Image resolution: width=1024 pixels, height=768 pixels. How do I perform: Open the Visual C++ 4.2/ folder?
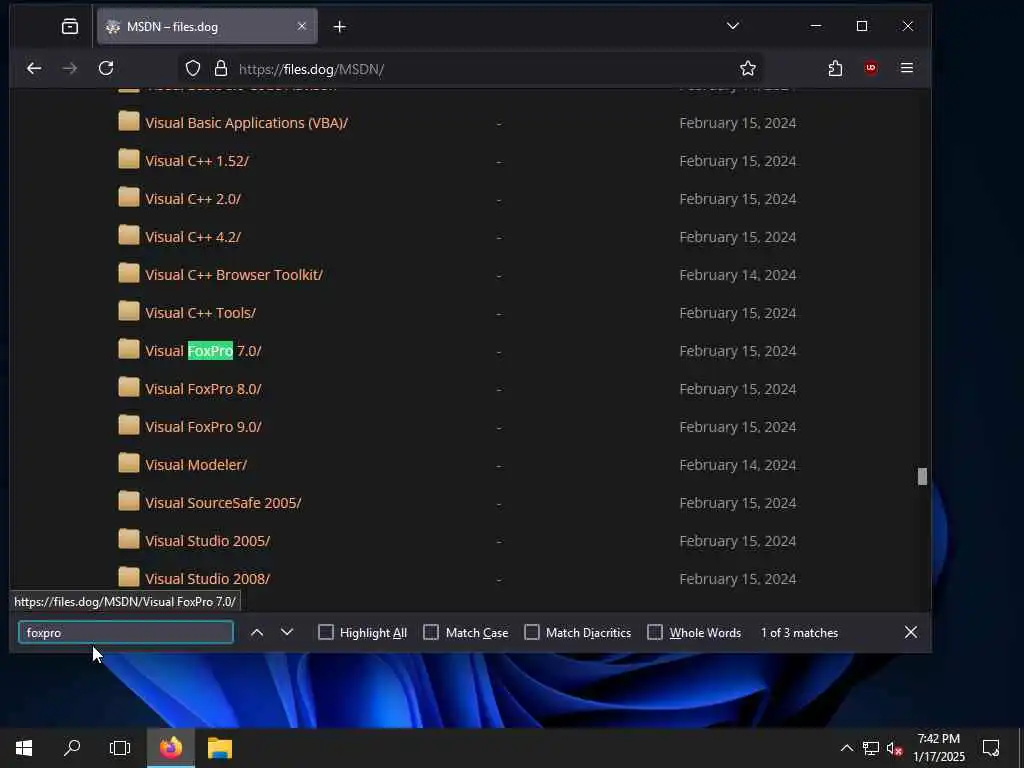(193, 236)
